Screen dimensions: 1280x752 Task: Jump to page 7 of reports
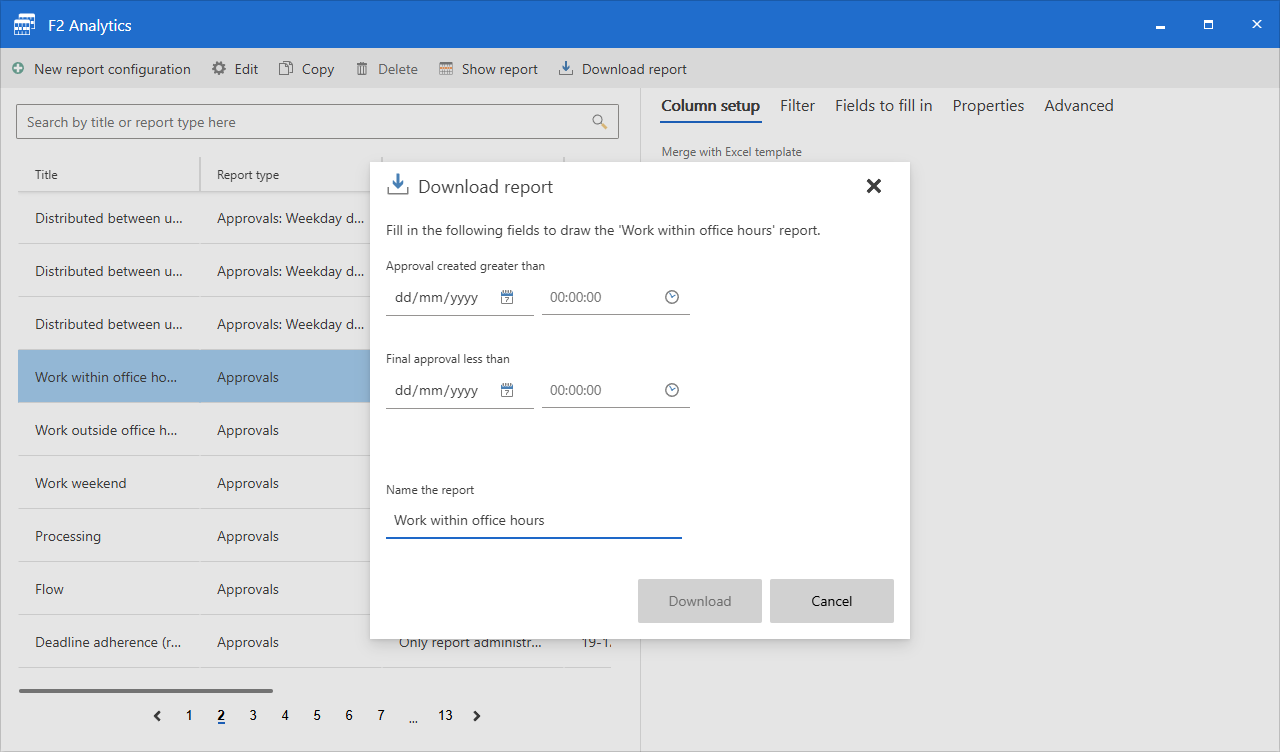point(381,716)
